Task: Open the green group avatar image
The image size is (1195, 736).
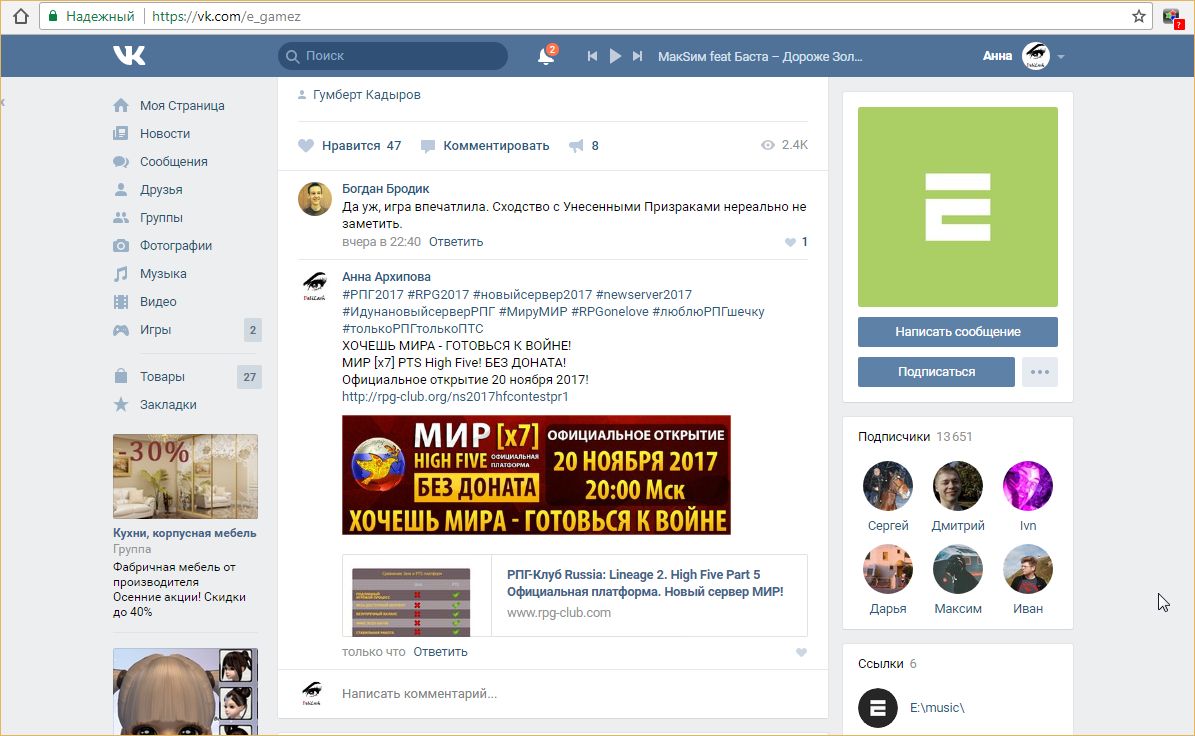Action: (957, 206)
